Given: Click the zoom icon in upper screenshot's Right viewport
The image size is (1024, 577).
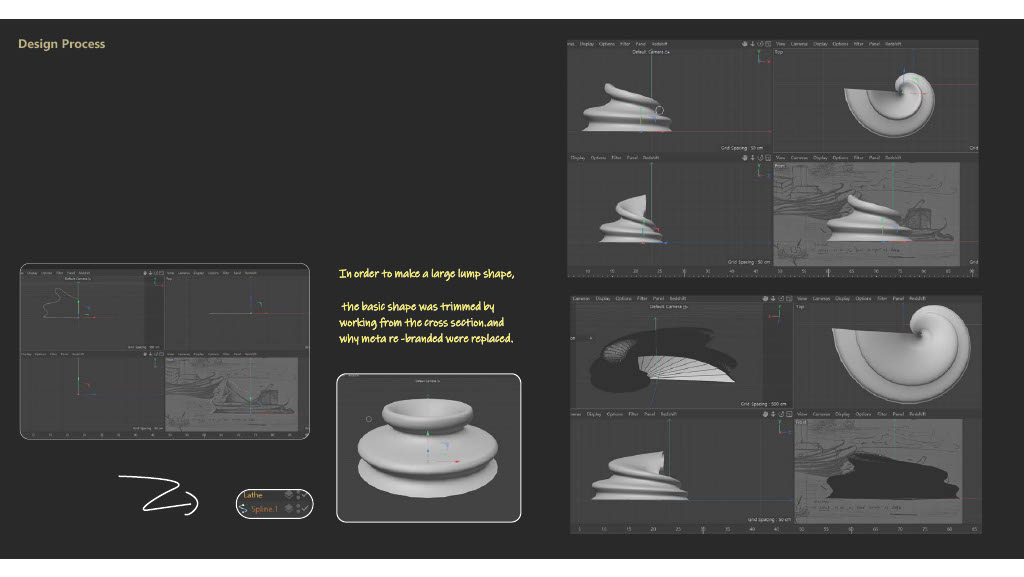Looking at the screenshot, I should 752,157.
